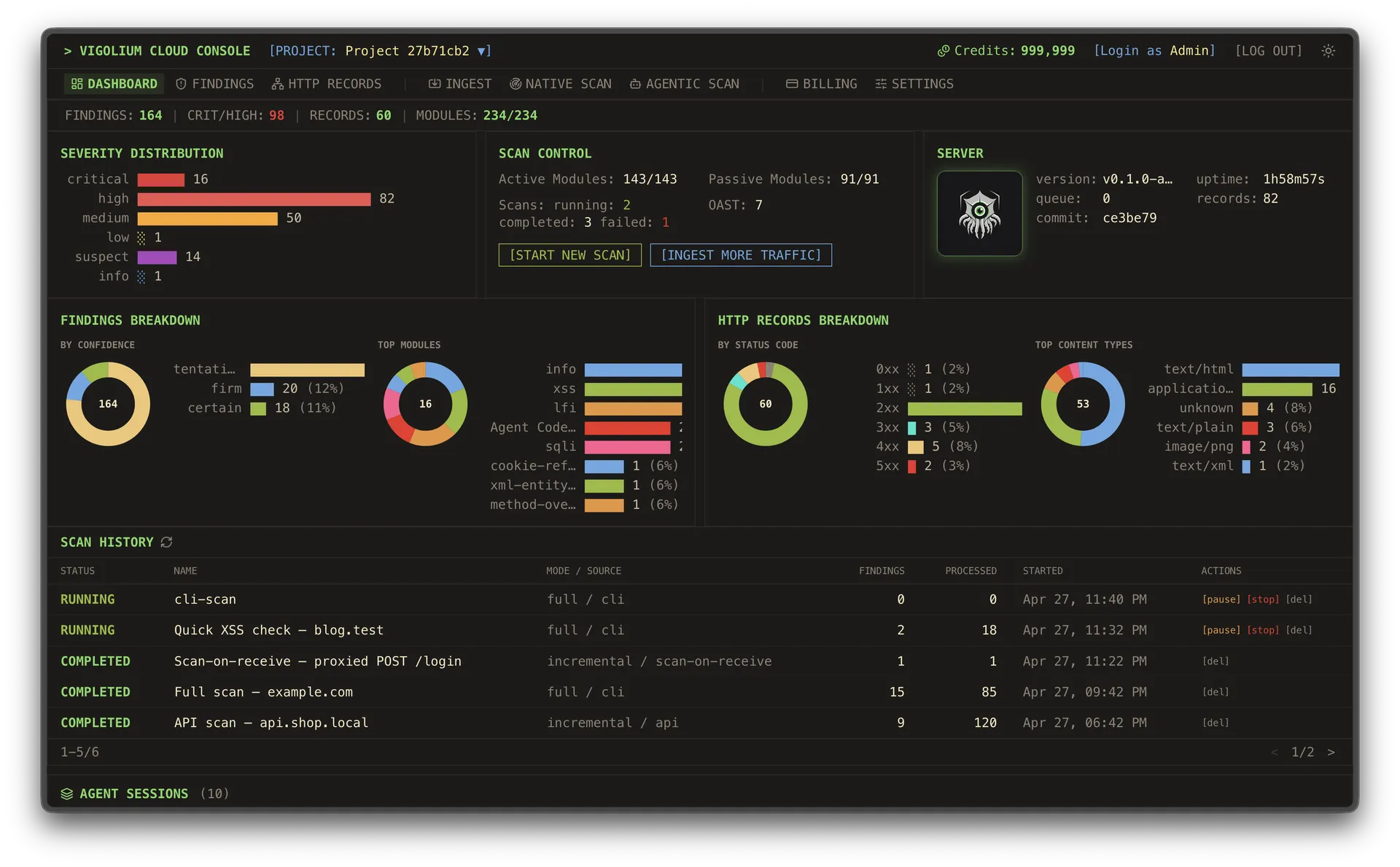1400x867 pixels.
Task: Delete the Scan-on-receive proxied POST scan
Action: (x=1216, y=661)
